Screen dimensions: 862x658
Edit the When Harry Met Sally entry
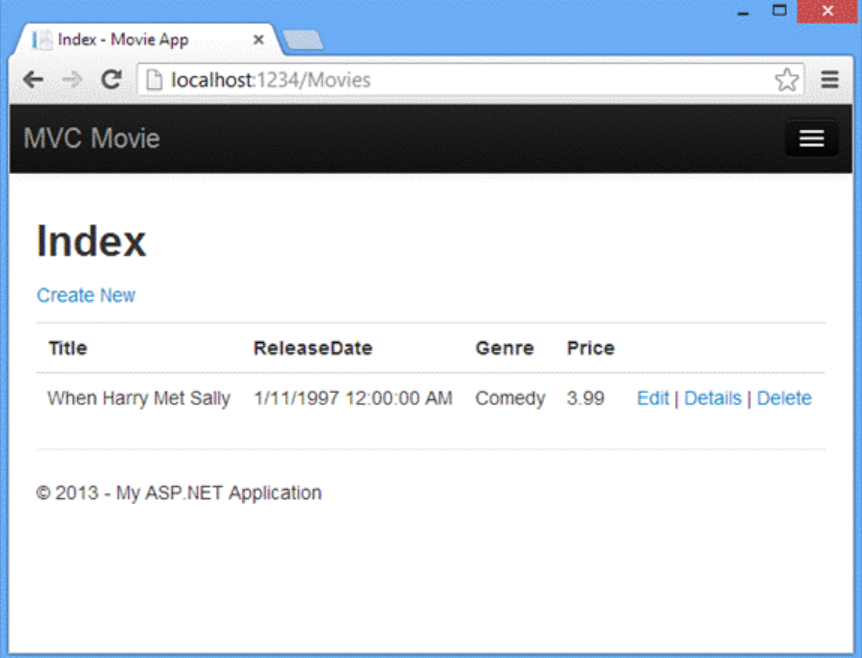pos(653,398)
